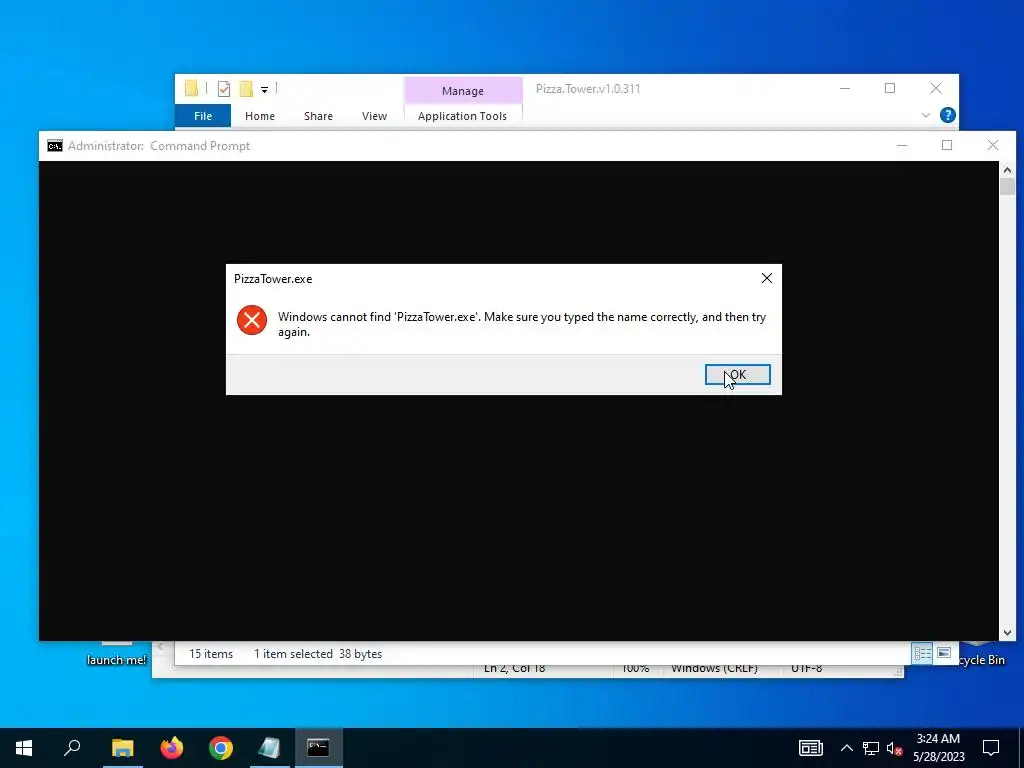Open Notepad from the taskbar
The height and width of the screenshot is (768, 1024).
pyautogui.click(x=269, y=748)
